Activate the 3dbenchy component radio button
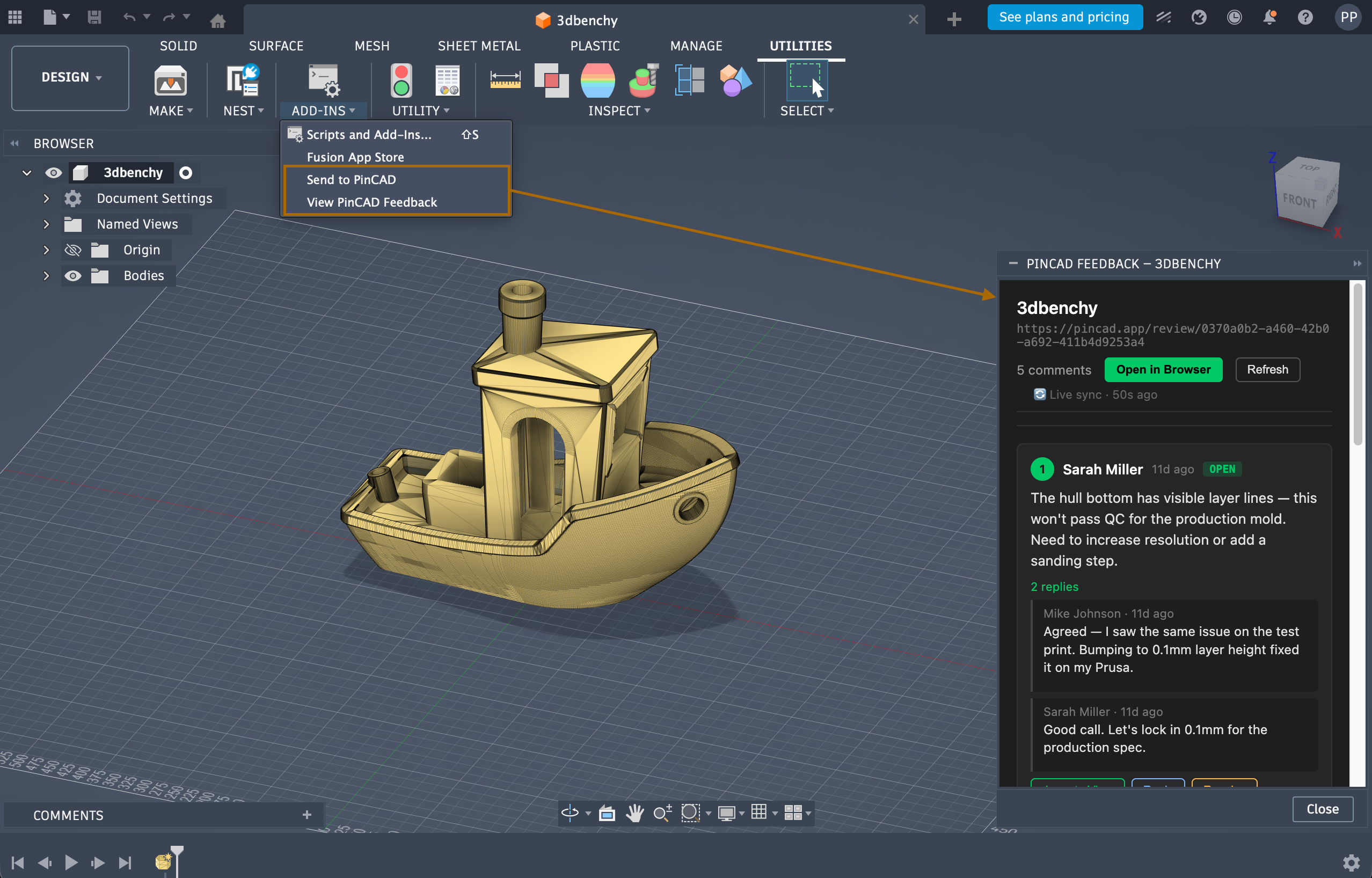1372x878 pixels. tap(186, 173)
